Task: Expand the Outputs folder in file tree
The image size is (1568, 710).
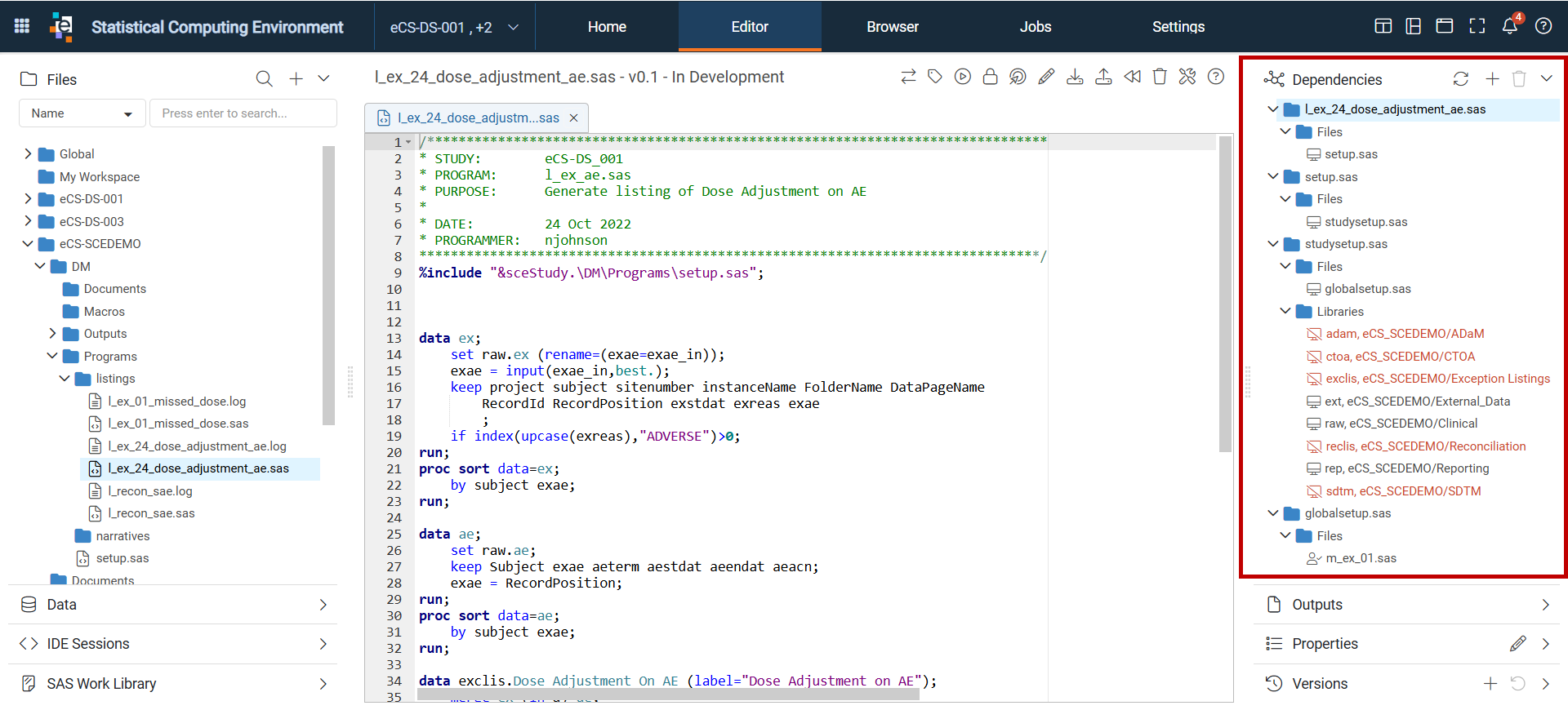Action: tap(52, 333)
